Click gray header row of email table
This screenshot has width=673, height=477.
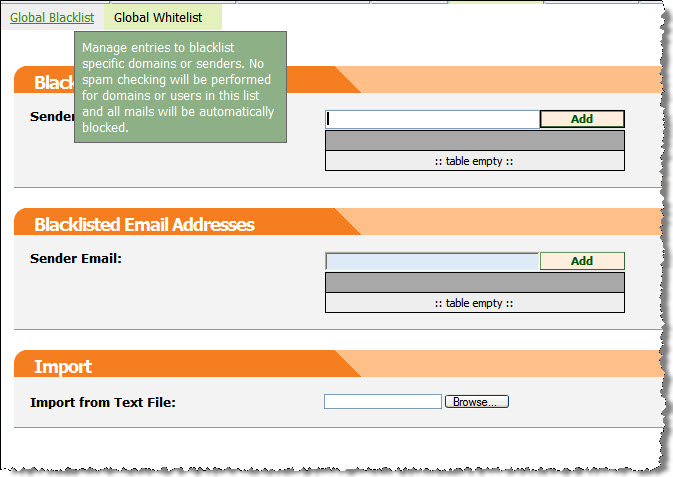pyautogui.click(x=474, y=282)
